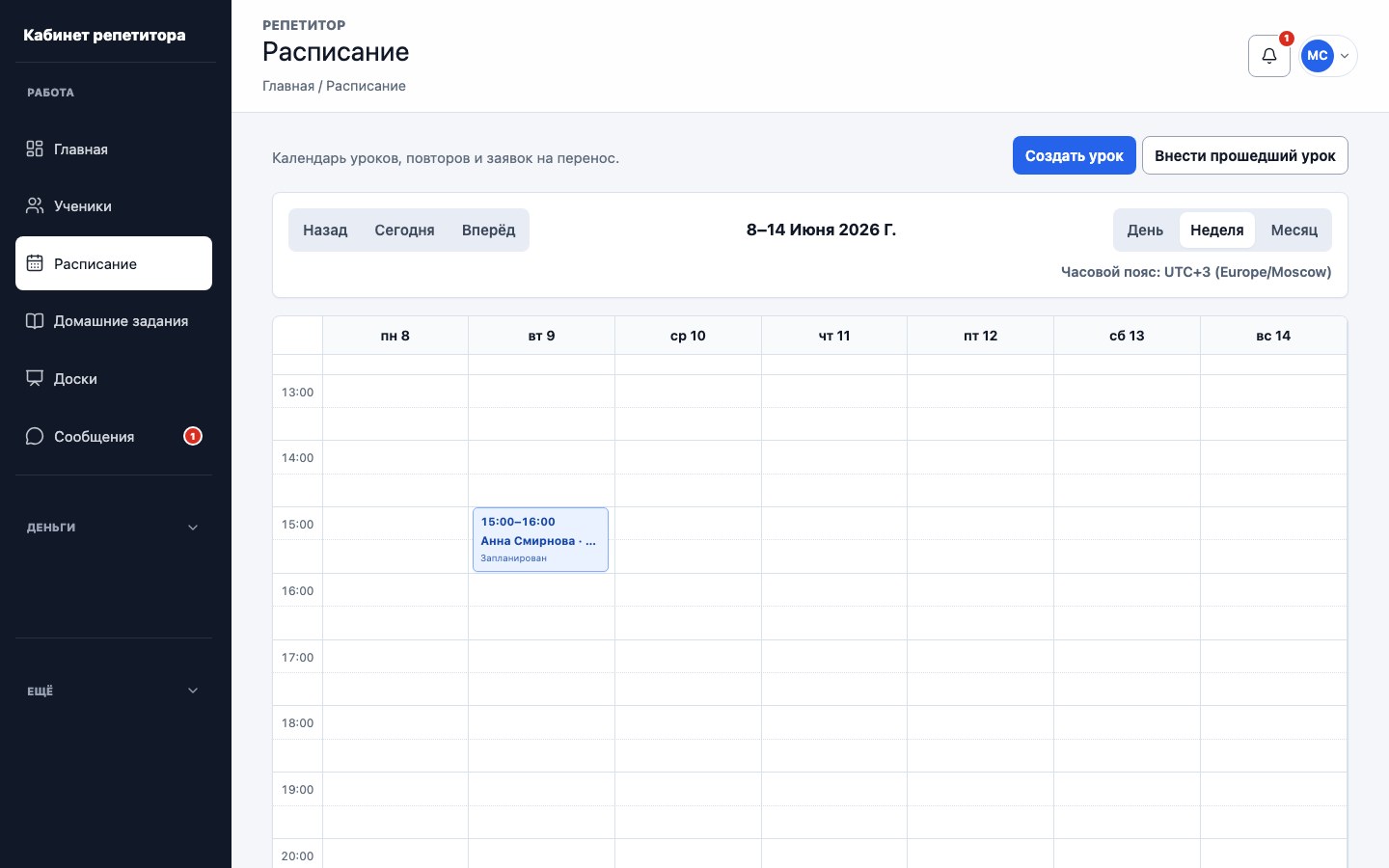1389x868 pixels.
Task: Click the Внести прошедший урок button
Action: [x=1244, y=155]
